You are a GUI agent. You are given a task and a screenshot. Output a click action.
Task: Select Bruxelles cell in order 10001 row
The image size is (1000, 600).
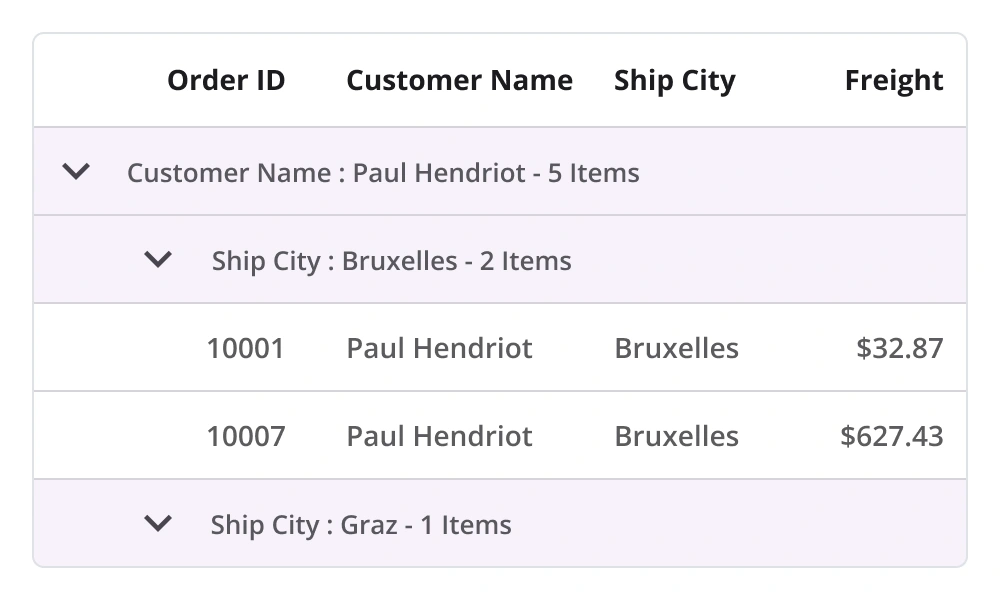[676, 348]
